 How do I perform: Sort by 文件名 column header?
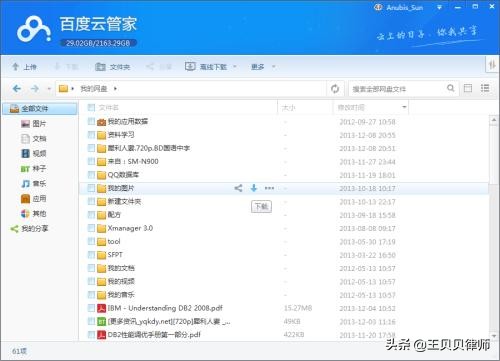tap(108, 107)
